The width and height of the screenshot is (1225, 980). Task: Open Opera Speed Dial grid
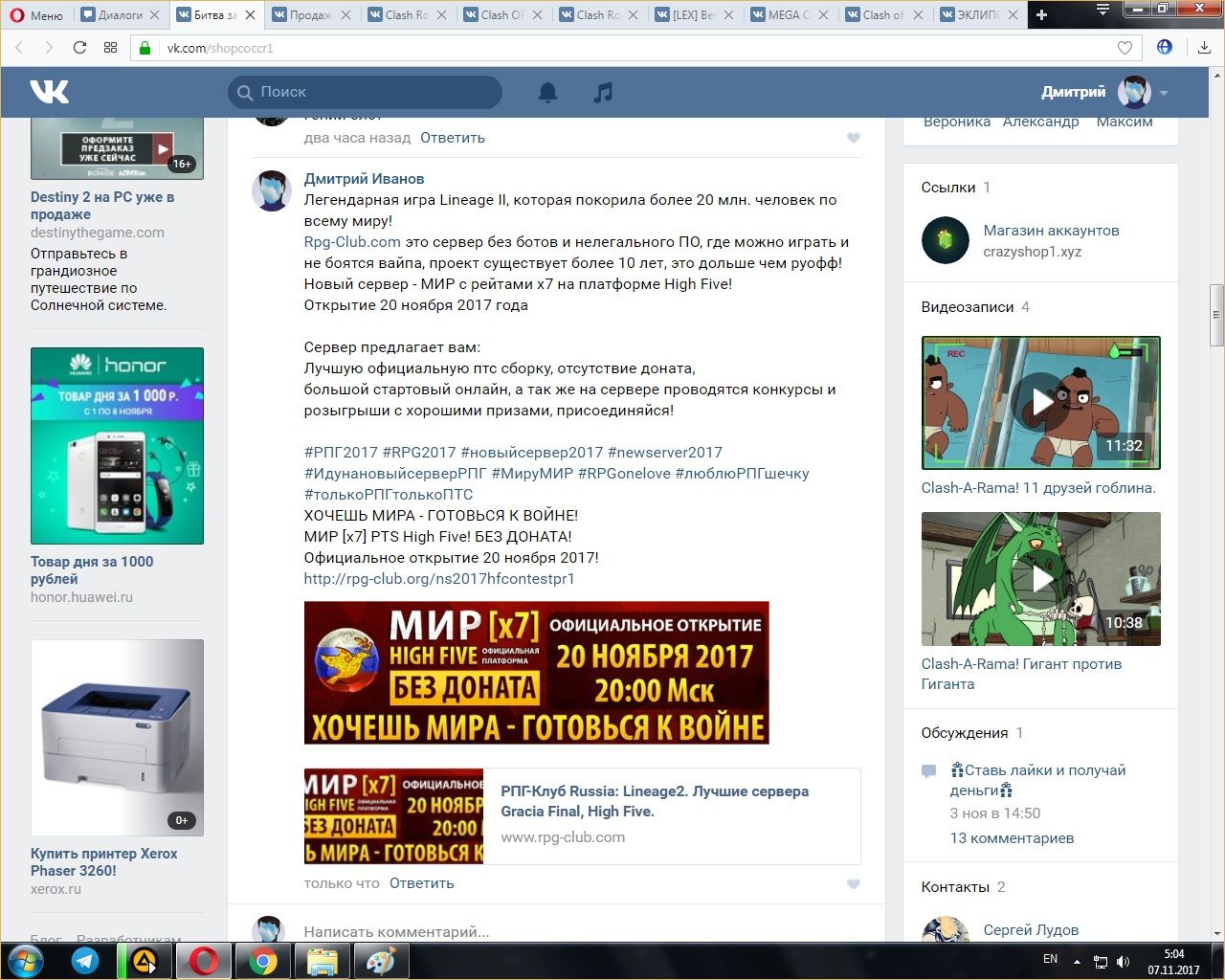(110, 48)
